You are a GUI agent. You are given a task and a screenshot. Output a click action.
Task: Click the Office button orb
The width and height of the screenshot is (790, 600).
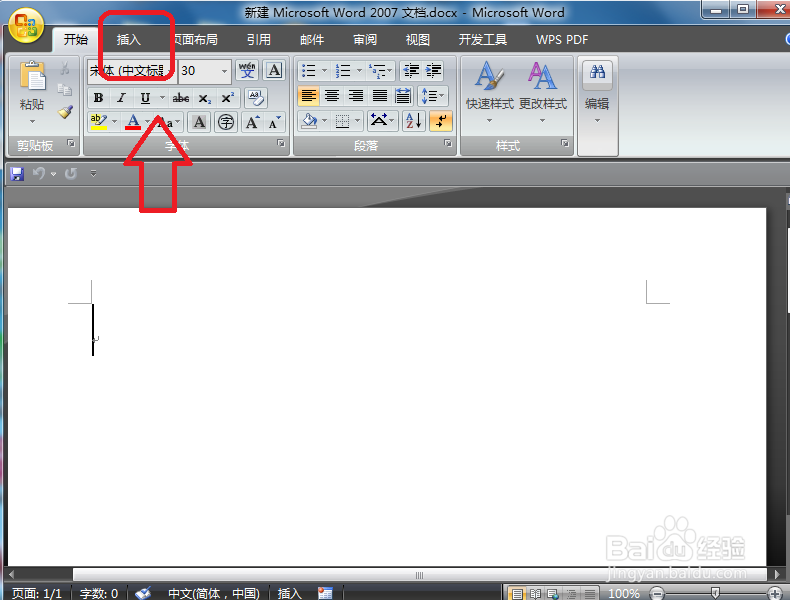[x=26, y=25]
